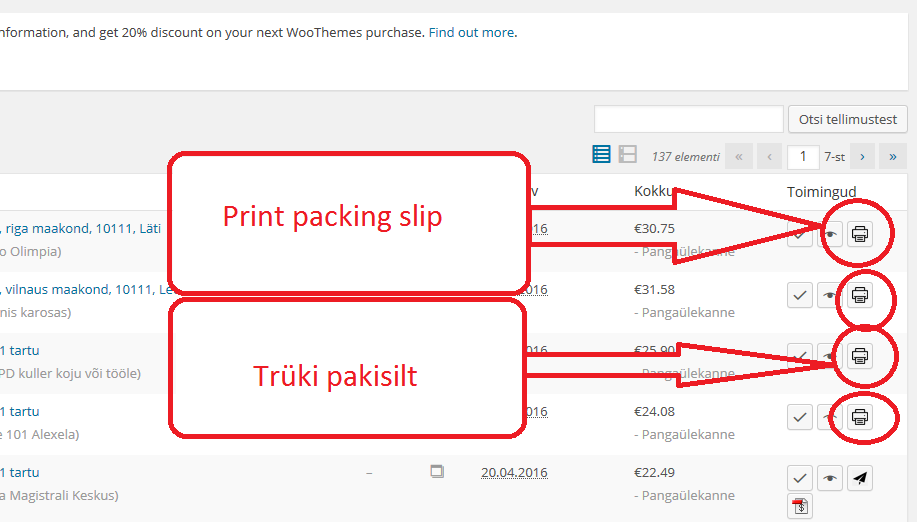Complete the €22.49 order using the checkmark

coord(799,478)
